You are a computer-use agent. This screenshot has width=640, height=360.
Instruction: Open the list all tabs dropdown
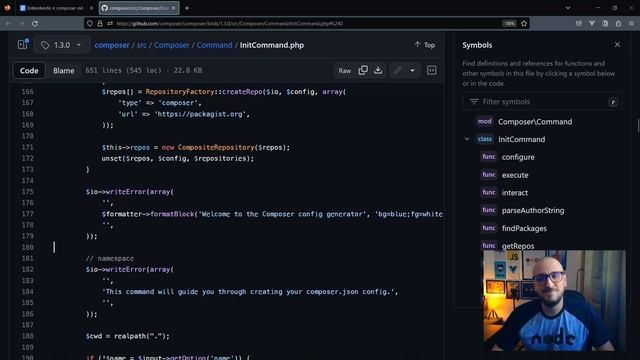[568, 8]
